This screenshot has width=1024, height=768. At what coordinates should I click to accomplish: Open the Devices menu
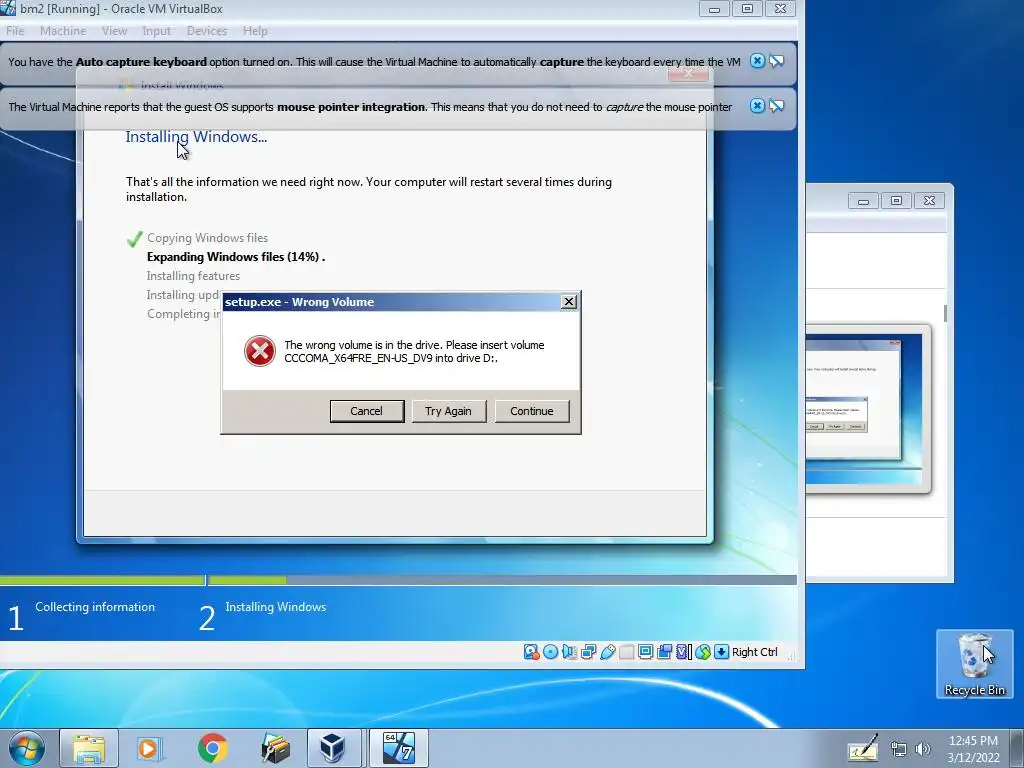coord(207,31)
